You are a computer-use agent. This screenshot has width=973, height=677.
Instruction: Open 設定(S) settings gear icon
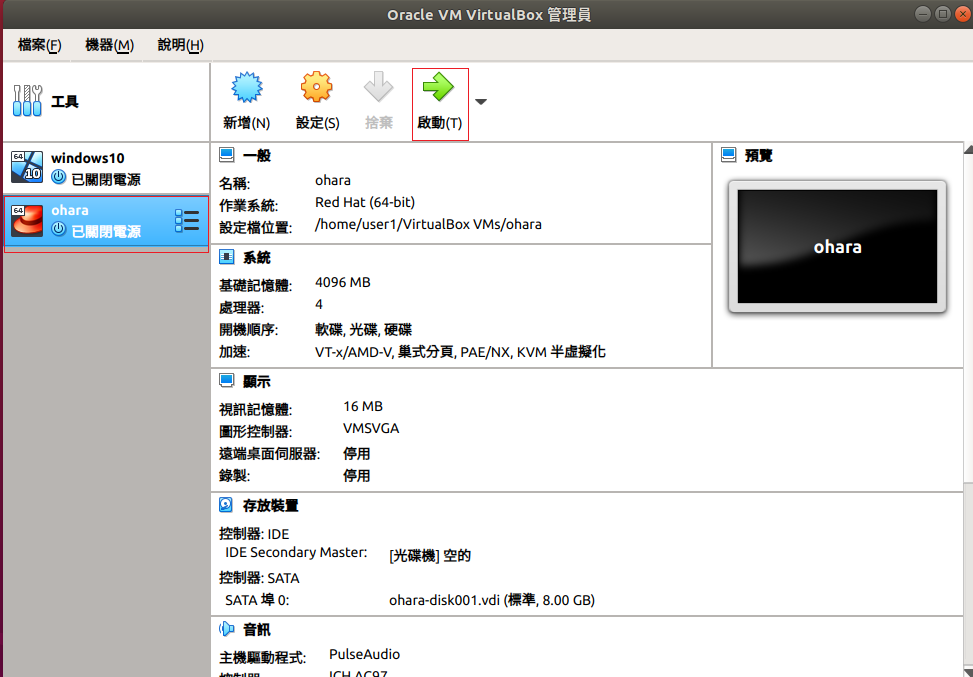point(316,87)
